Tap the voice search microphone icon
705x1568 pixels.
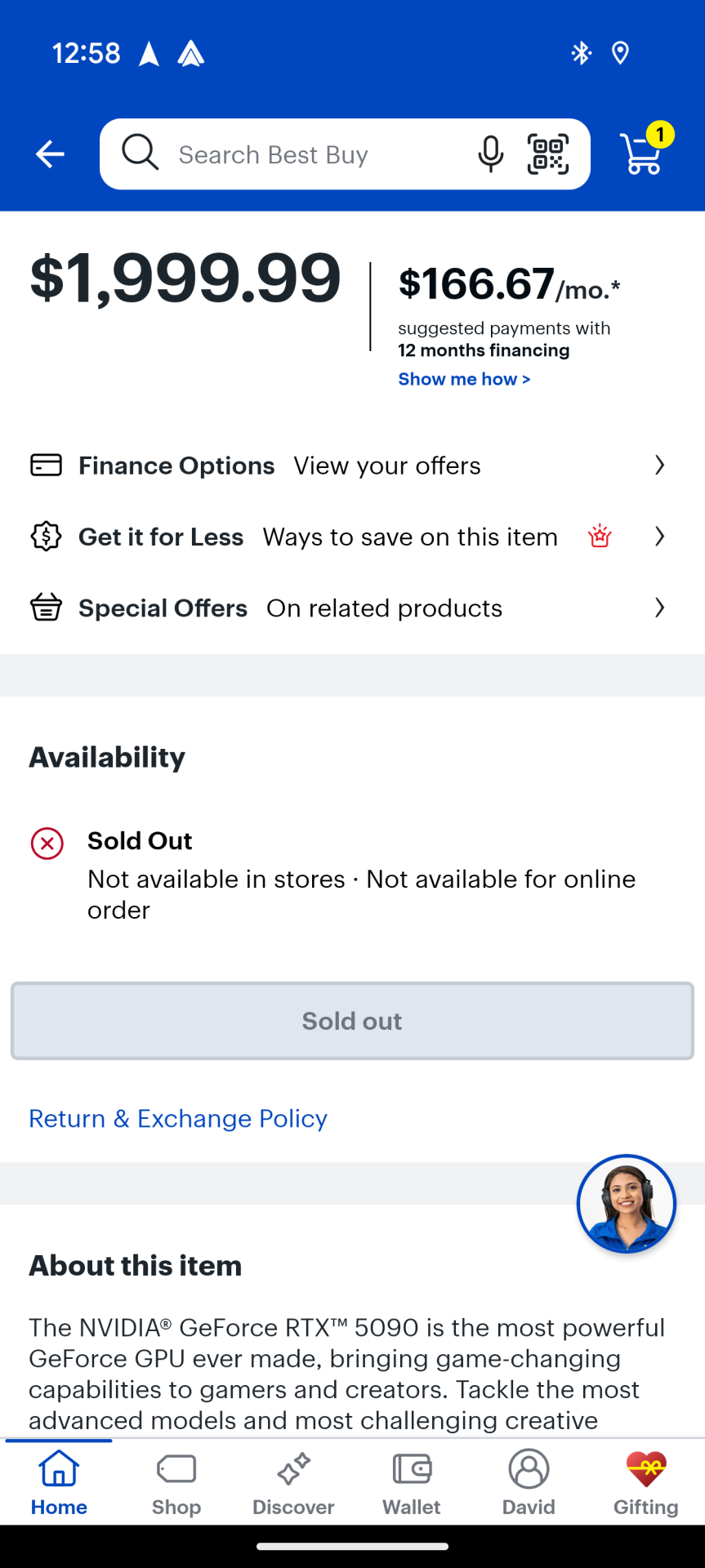490,154
